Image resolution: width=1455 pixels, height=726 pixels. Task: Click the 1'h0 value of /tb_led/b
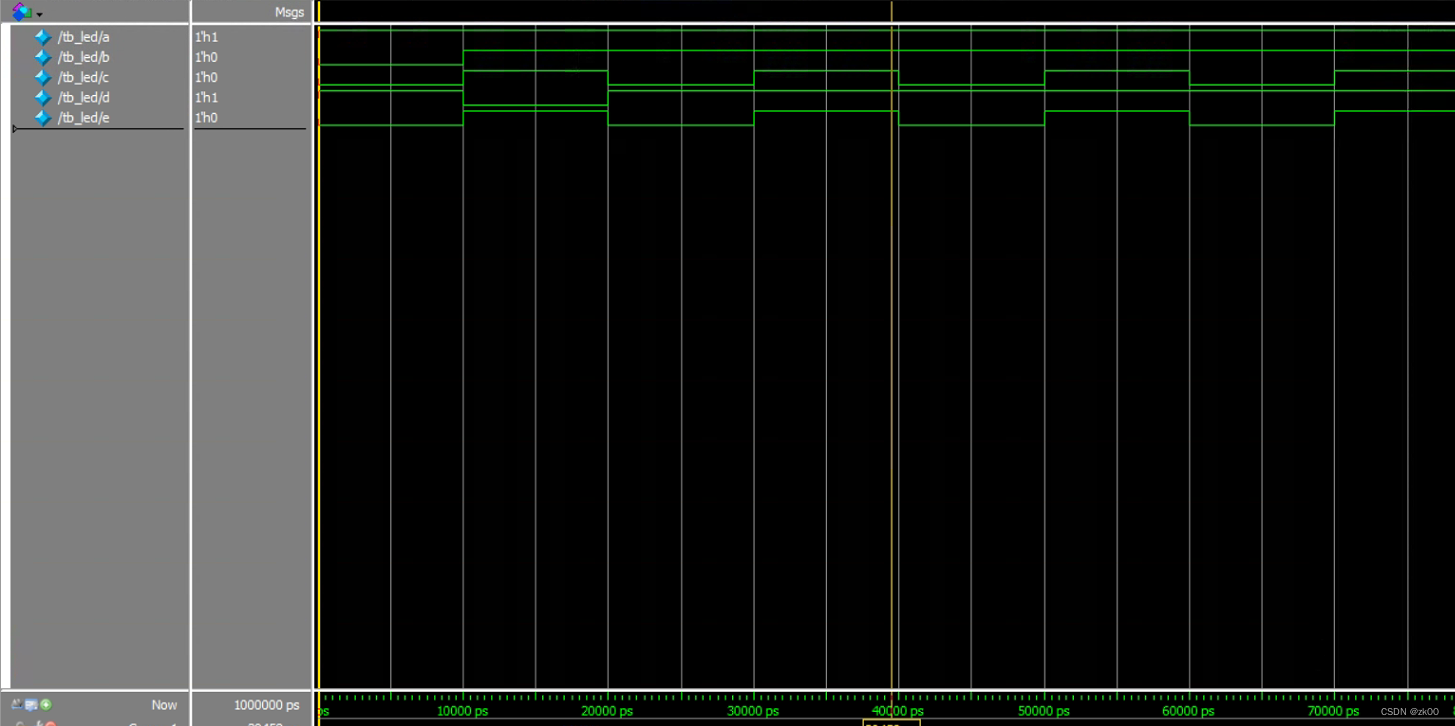[x=207, y=57]
